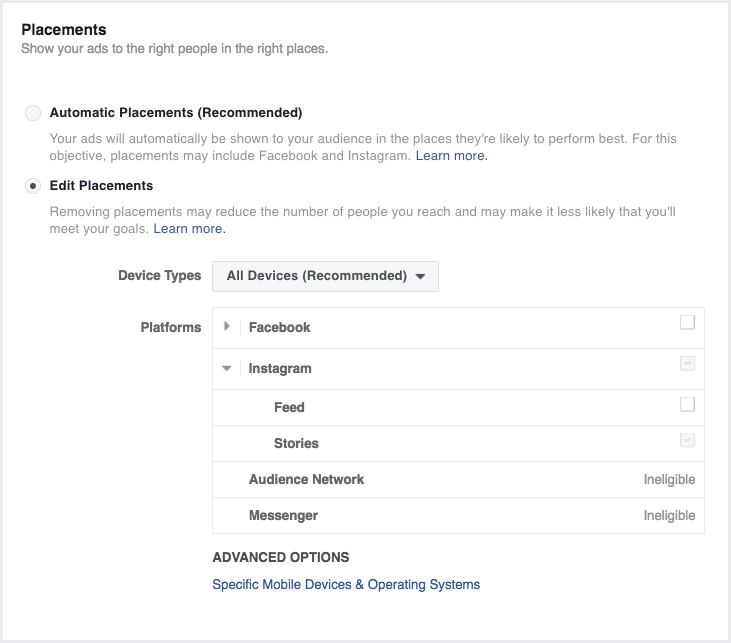Click the Audience Network Ineligible status

669,480
